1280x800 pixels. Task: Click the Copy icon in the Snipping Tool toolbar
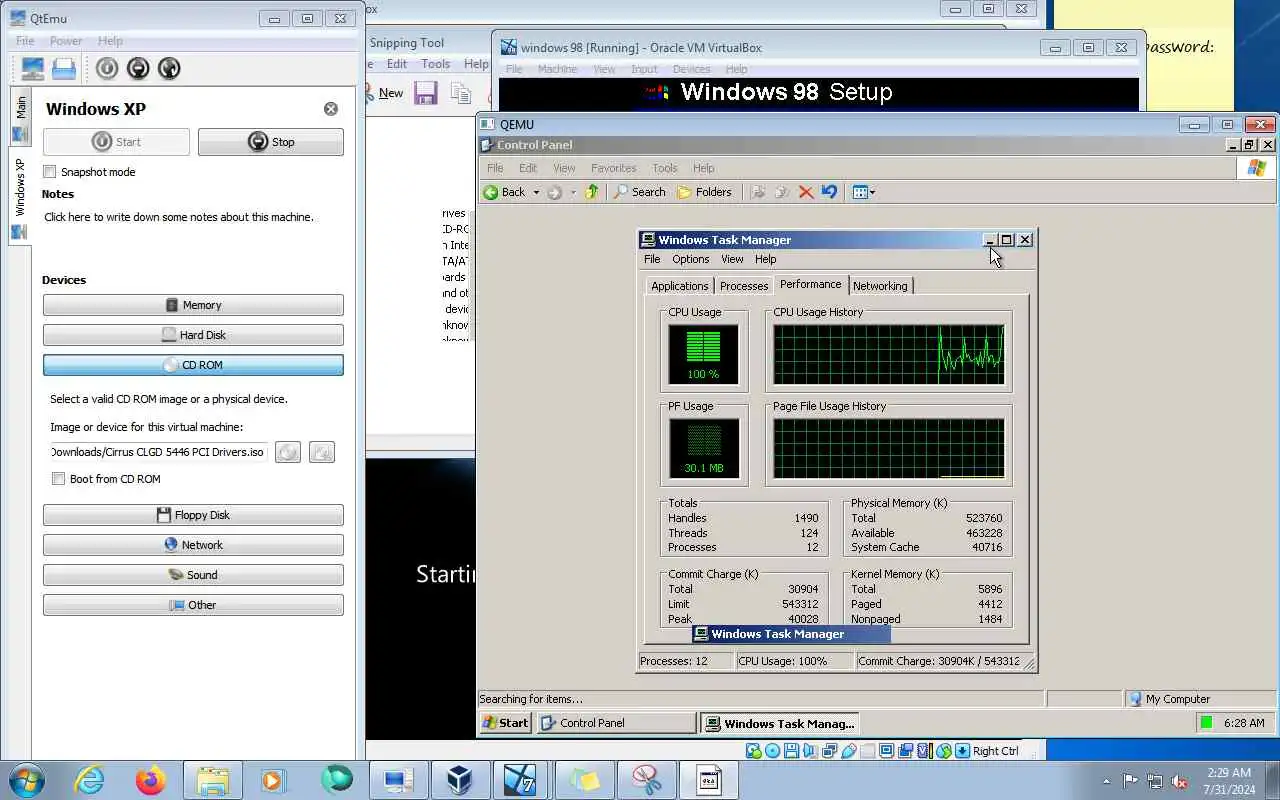pyautogui.click(x=460, y=93)
